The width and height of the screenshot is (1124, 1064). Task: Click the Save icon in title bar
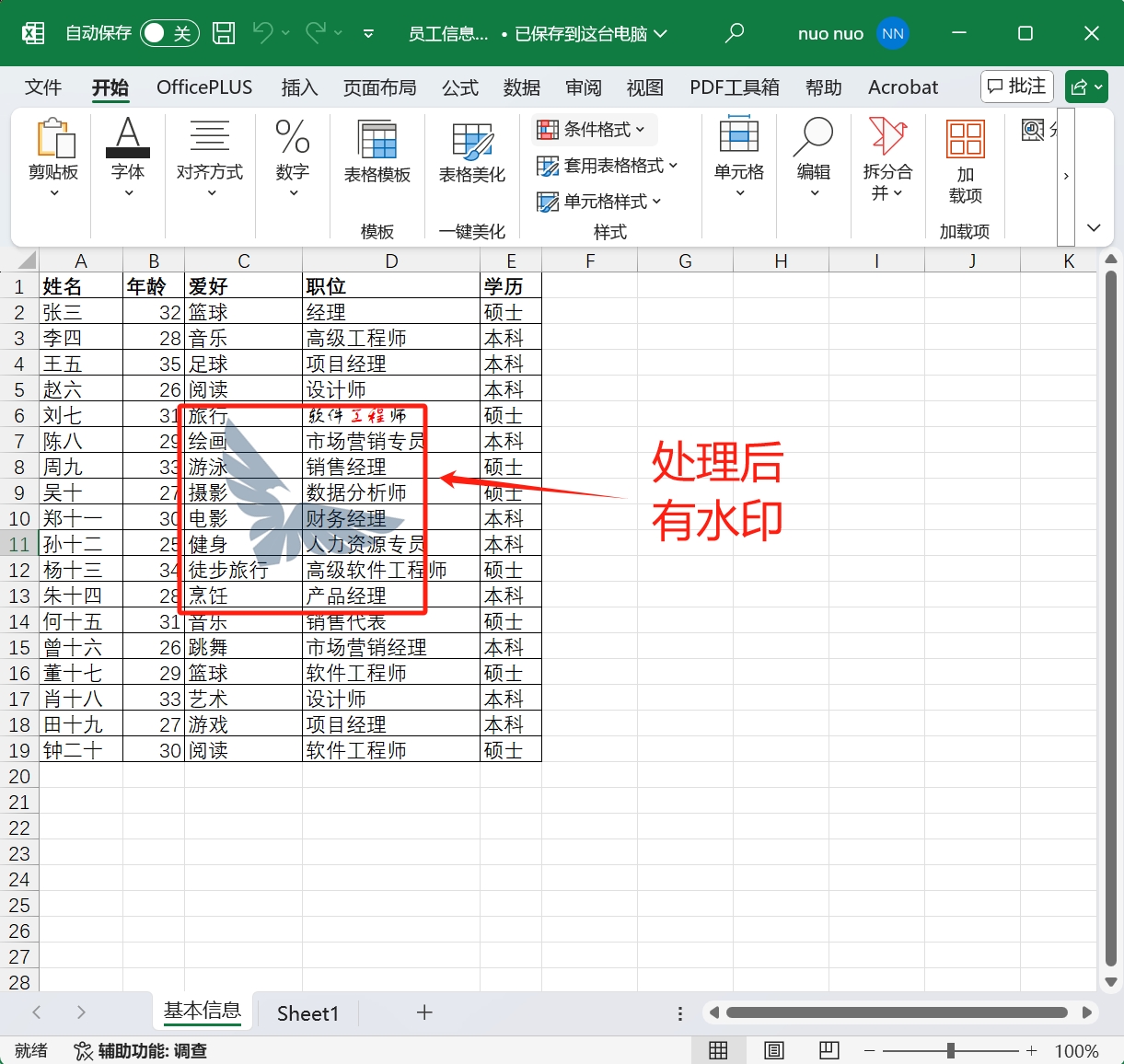pos(224,34)
